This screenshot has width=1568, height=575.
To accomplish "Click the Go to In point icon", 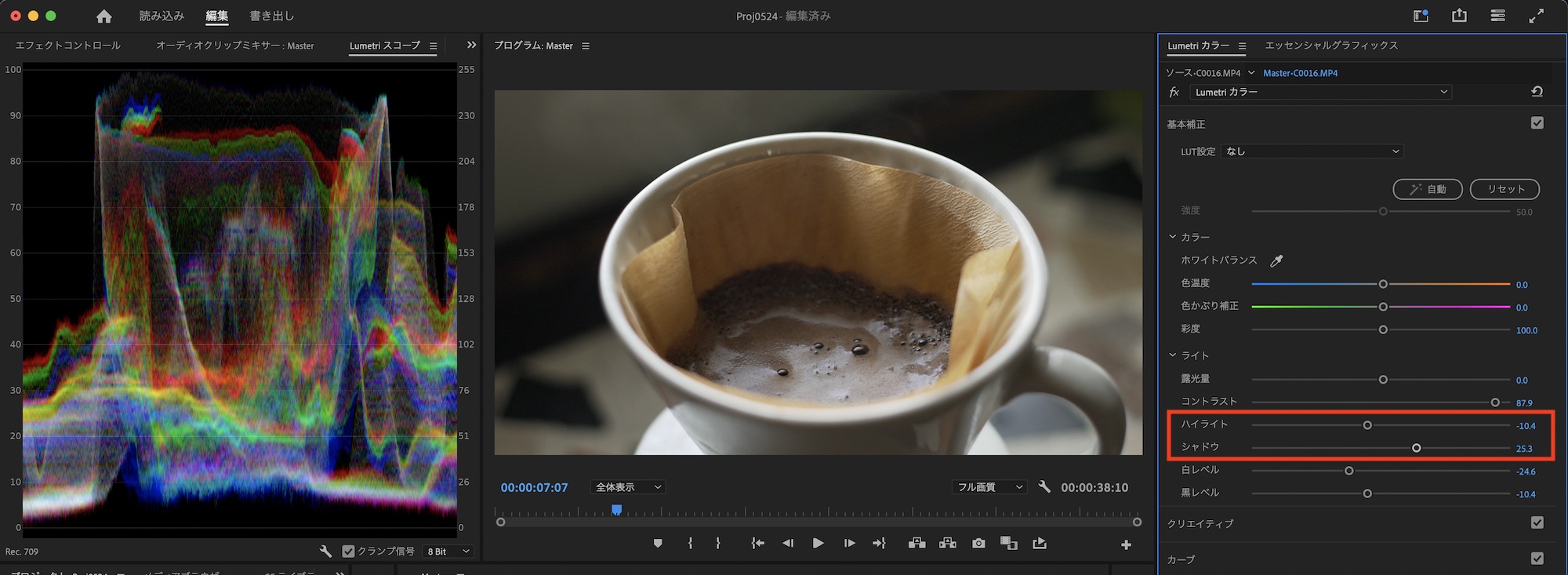I will click(x=757, y=544).
